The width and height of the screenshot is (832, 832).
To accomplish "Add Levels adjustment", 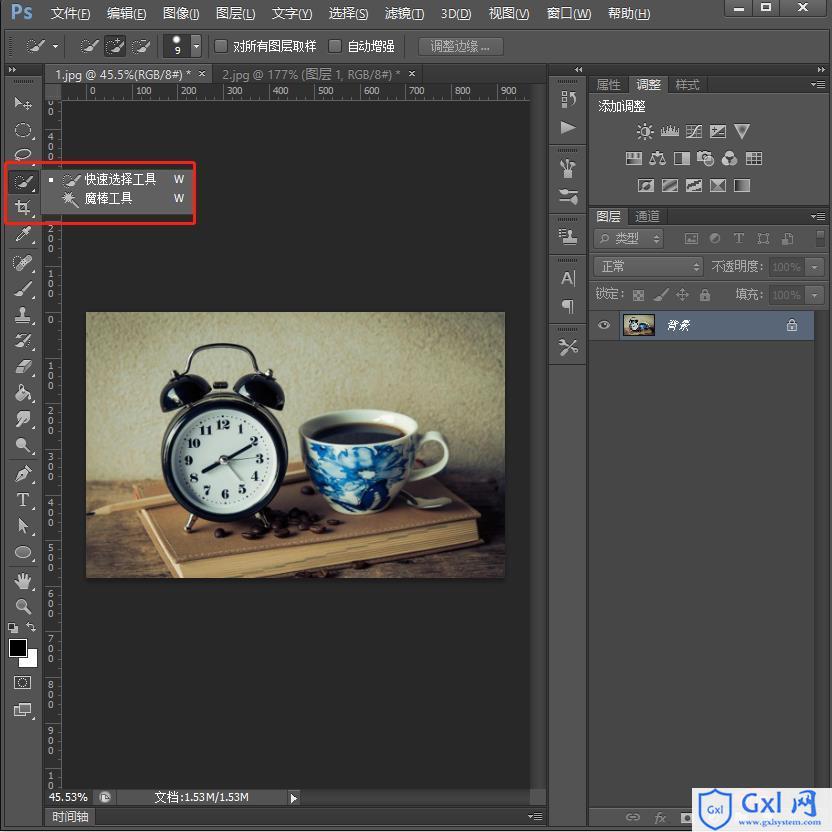I will (x=670, y=131).
